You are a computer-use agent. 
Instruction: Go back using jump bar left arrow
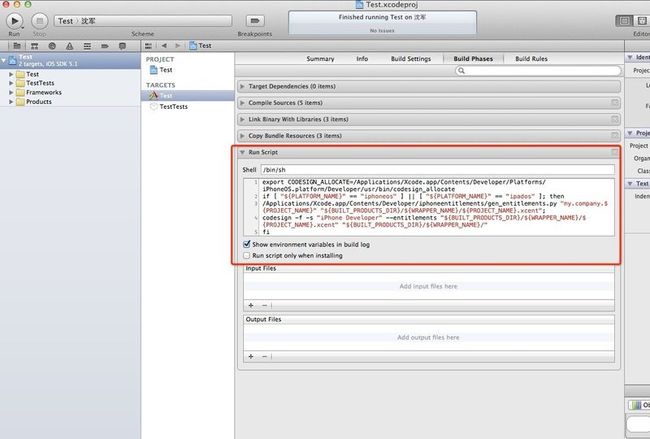164,46
